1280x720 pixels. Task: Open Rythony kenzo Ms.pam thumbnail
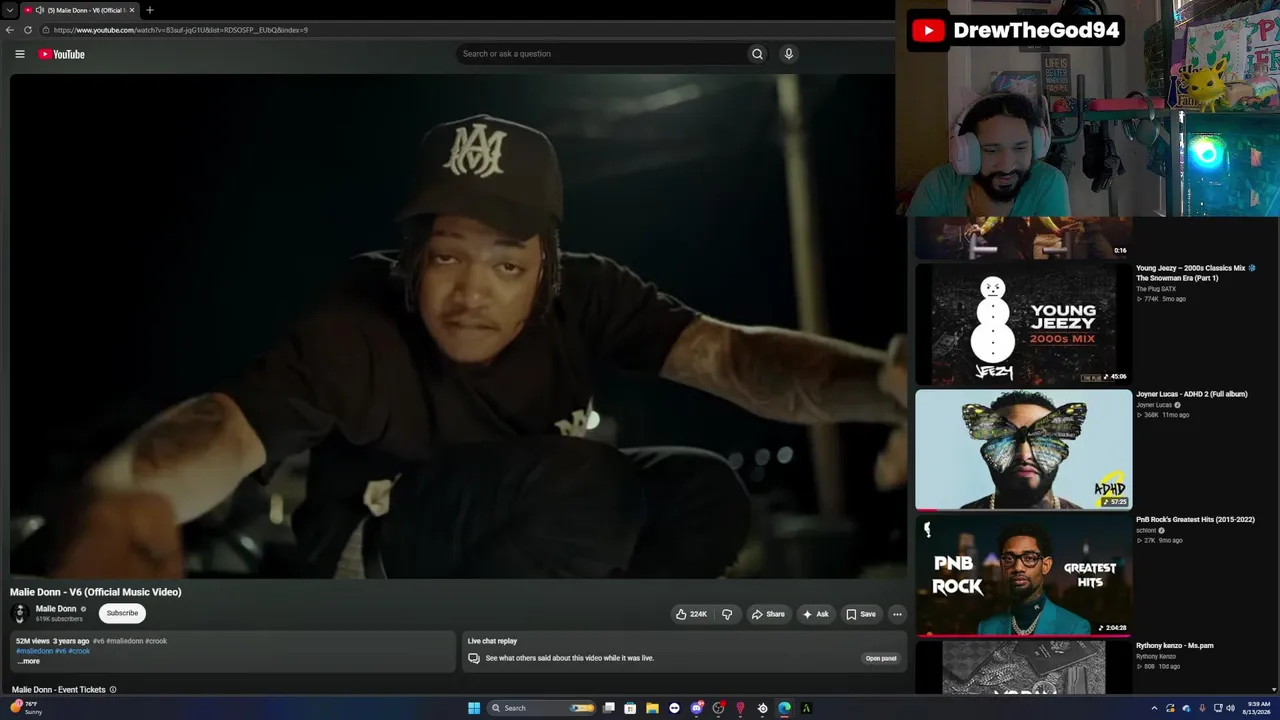coord(1024,667)
